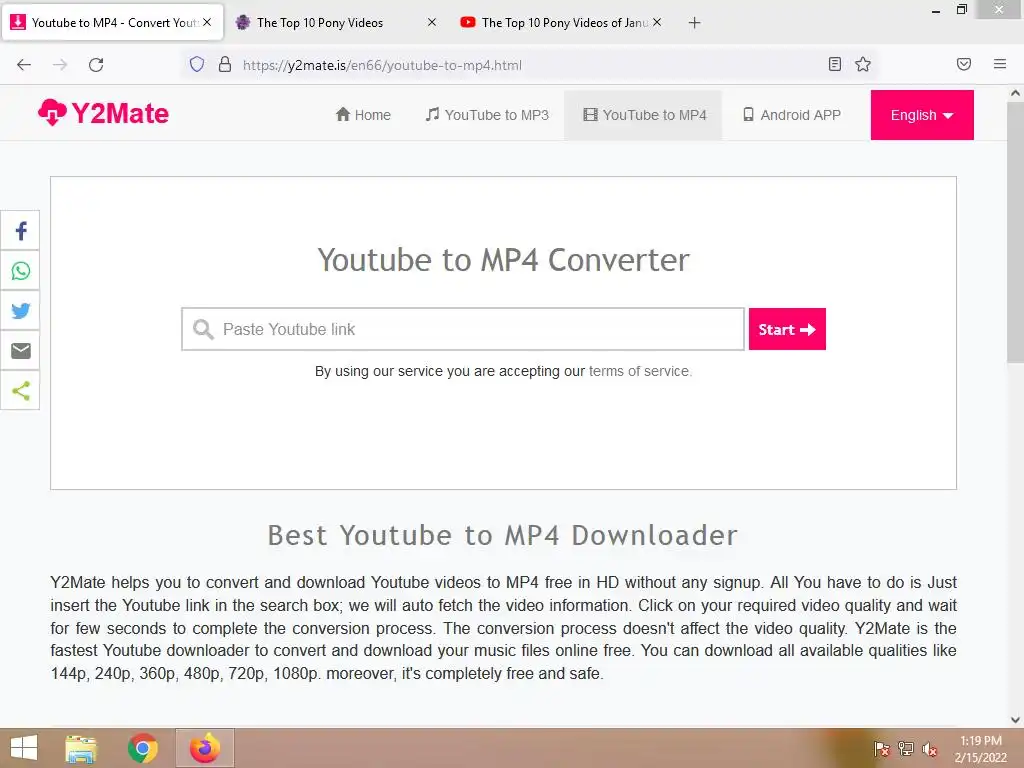Click 'Best Youtube to MP4 Downloader' heading
The height and width of the screenshot is (768, 1024).
503,535
